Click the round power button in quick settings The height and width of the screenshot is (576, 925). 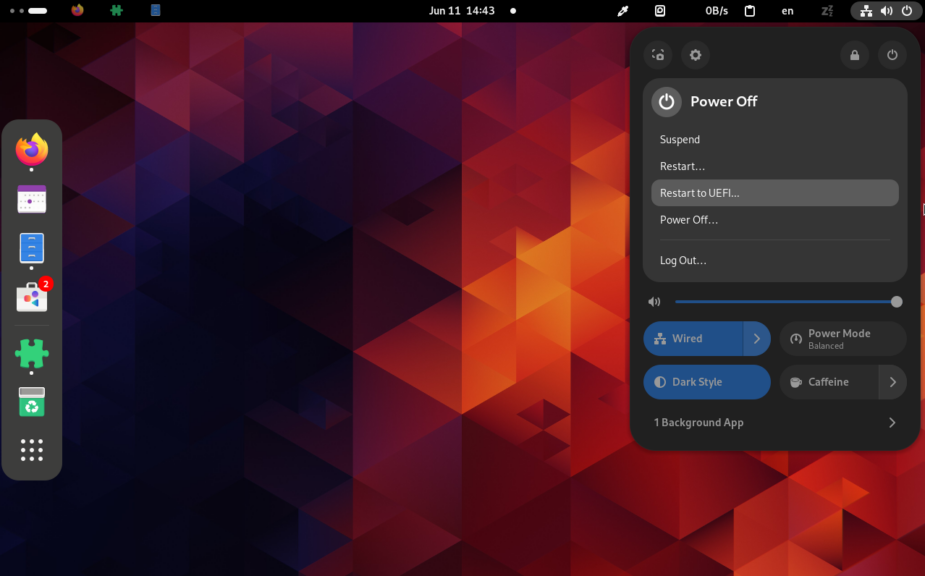892,55
